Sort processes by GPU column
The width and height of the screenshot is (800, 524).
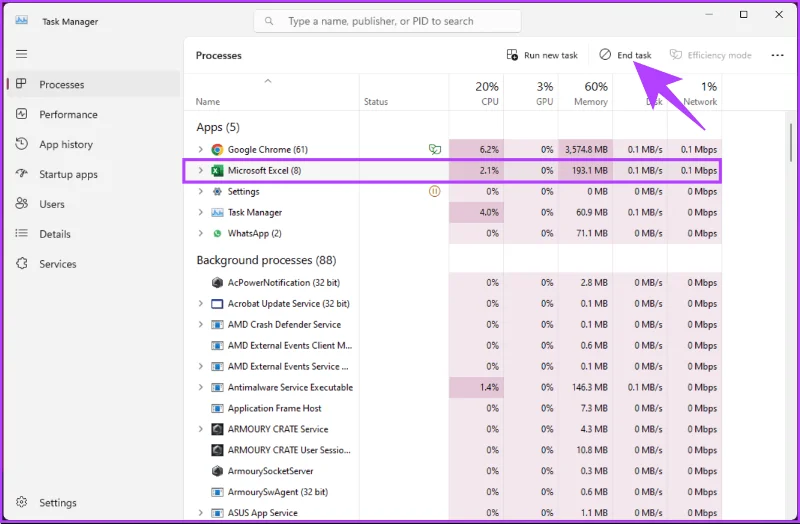(x=531, y=93)
